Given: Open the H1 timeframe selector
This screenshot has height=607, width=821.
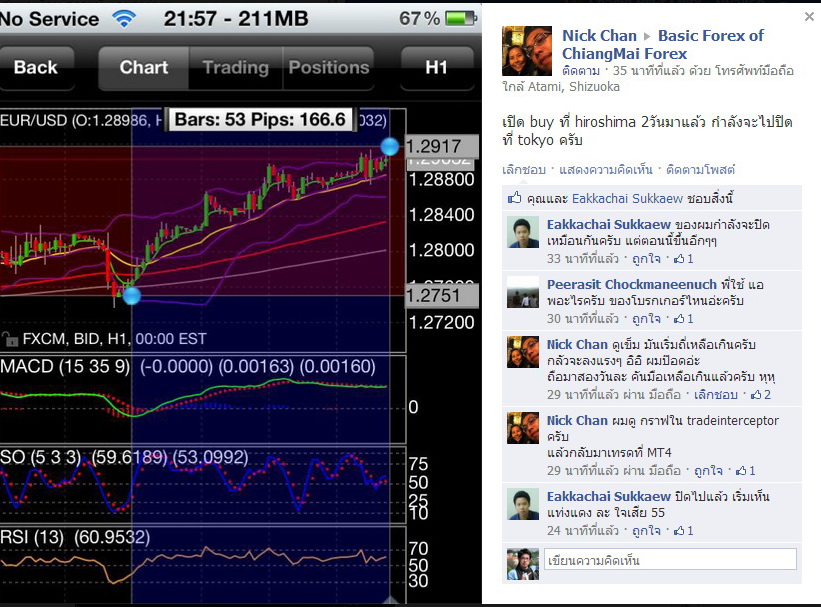Looking at the screenshot, I should 437,68.
